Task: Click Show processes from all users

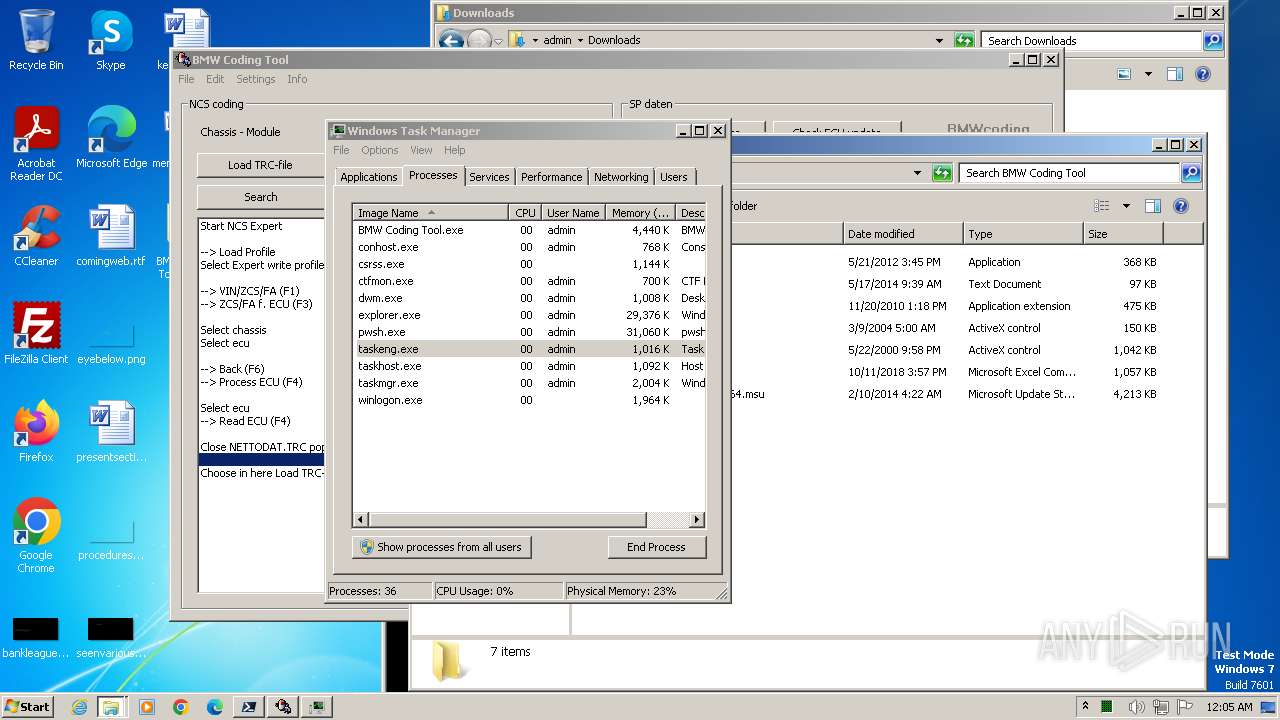Action: 441,547
